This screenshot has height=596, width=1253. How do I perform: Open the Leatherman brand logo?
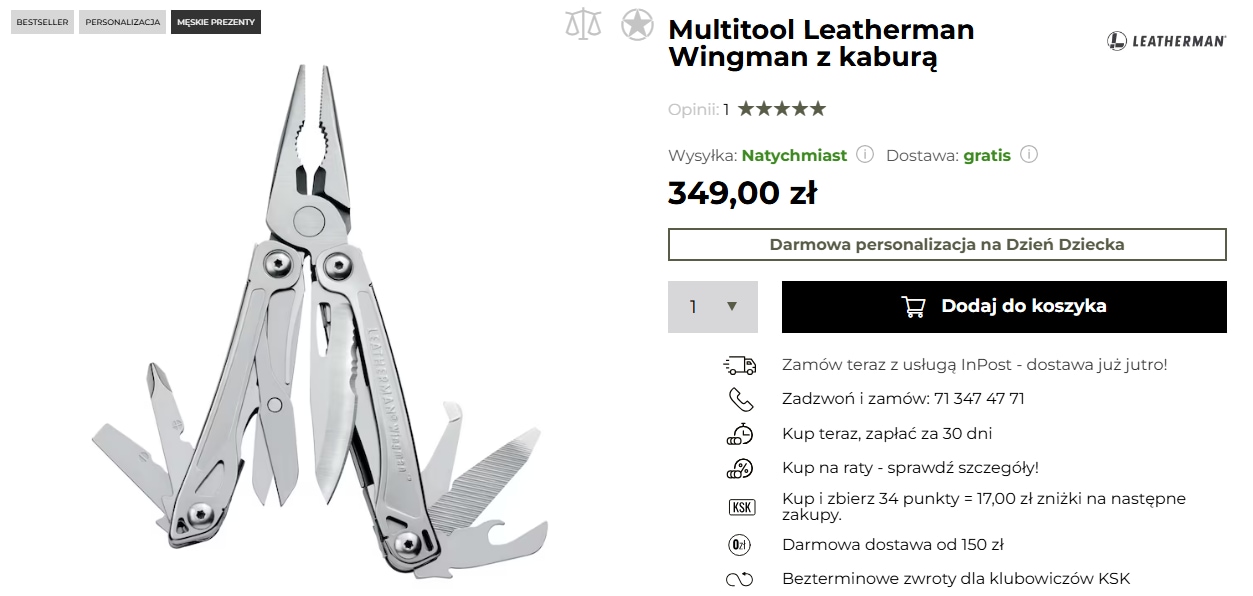(1166, 41)
